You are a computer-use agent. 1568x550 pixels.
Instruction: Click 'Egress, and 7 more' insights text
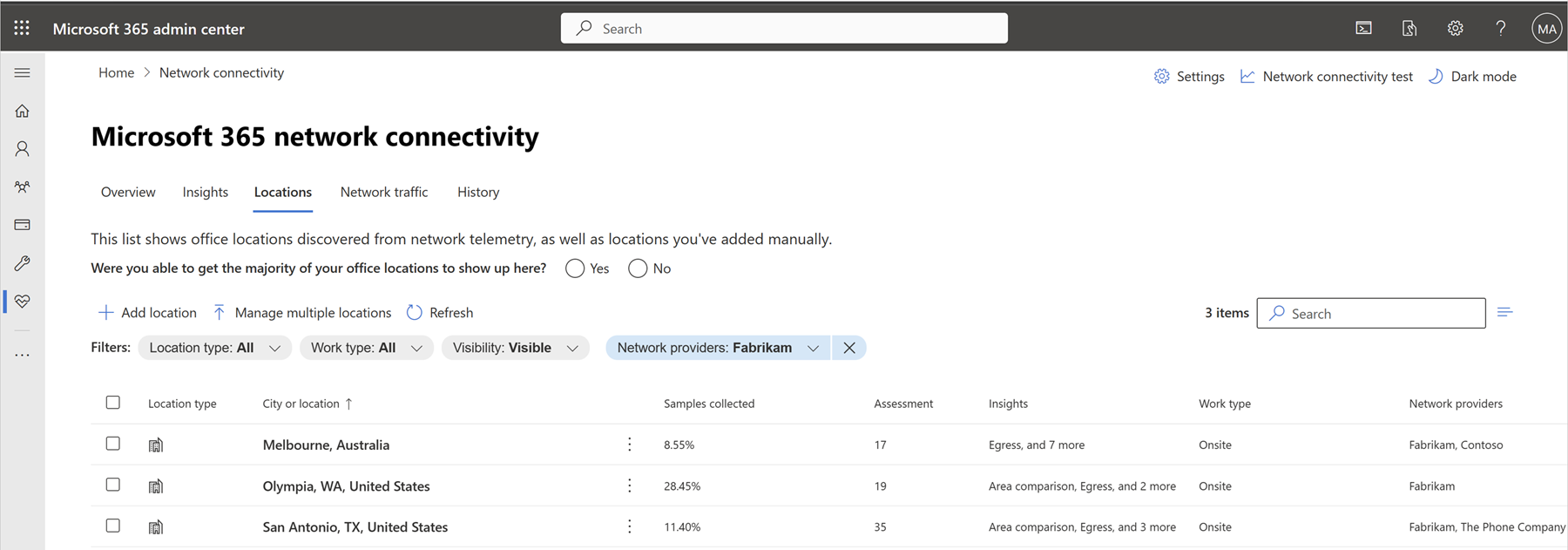1037,445
